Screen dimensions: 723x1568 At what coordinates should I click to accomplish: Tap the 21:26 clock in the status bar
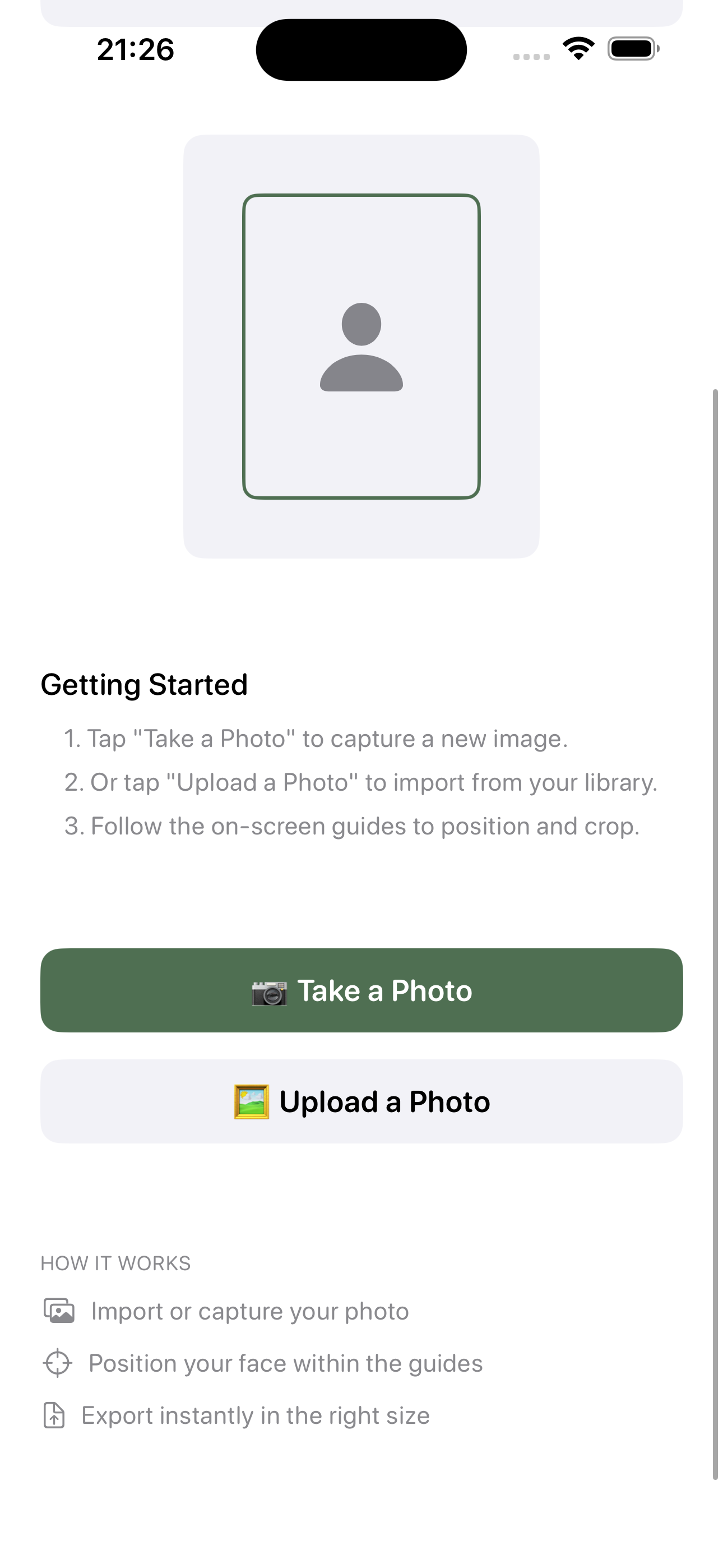tap(136, 49)
